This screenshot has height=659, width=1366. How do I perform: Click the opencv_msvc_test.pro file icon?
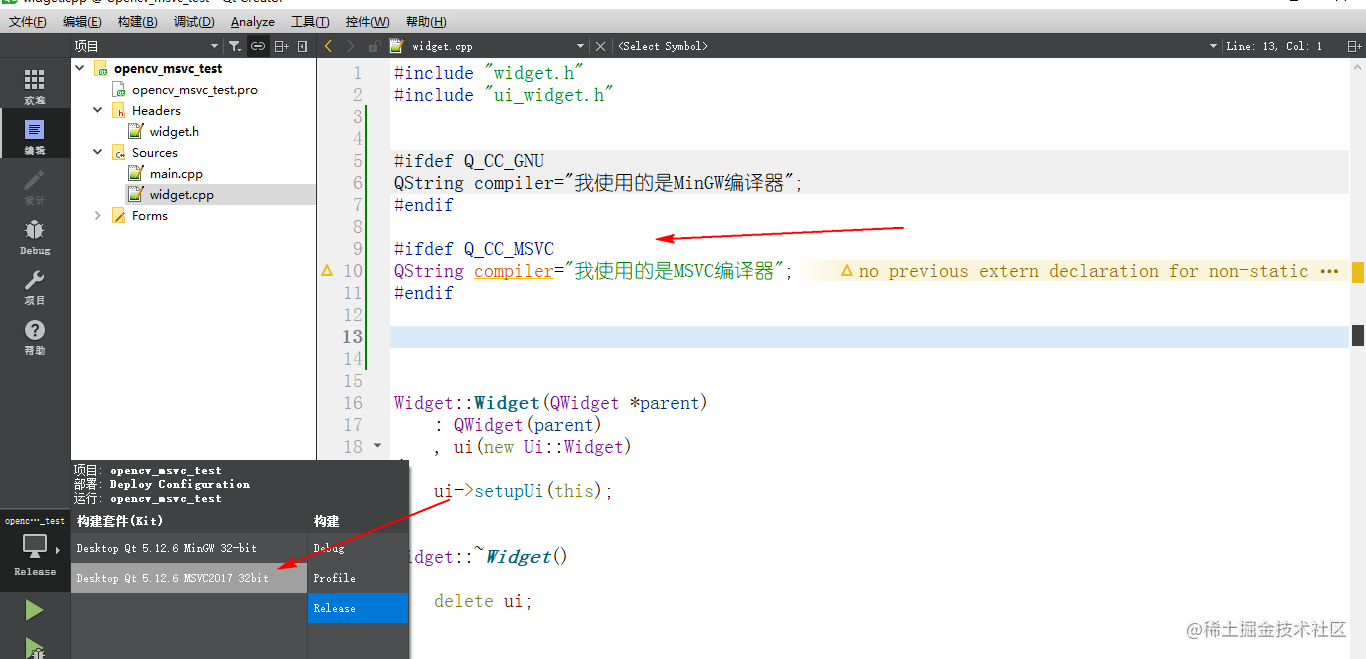coord(119,90)
